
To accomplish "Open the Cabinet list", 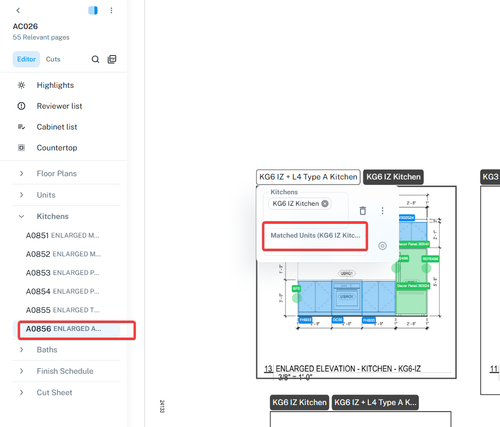I will 57,127.
